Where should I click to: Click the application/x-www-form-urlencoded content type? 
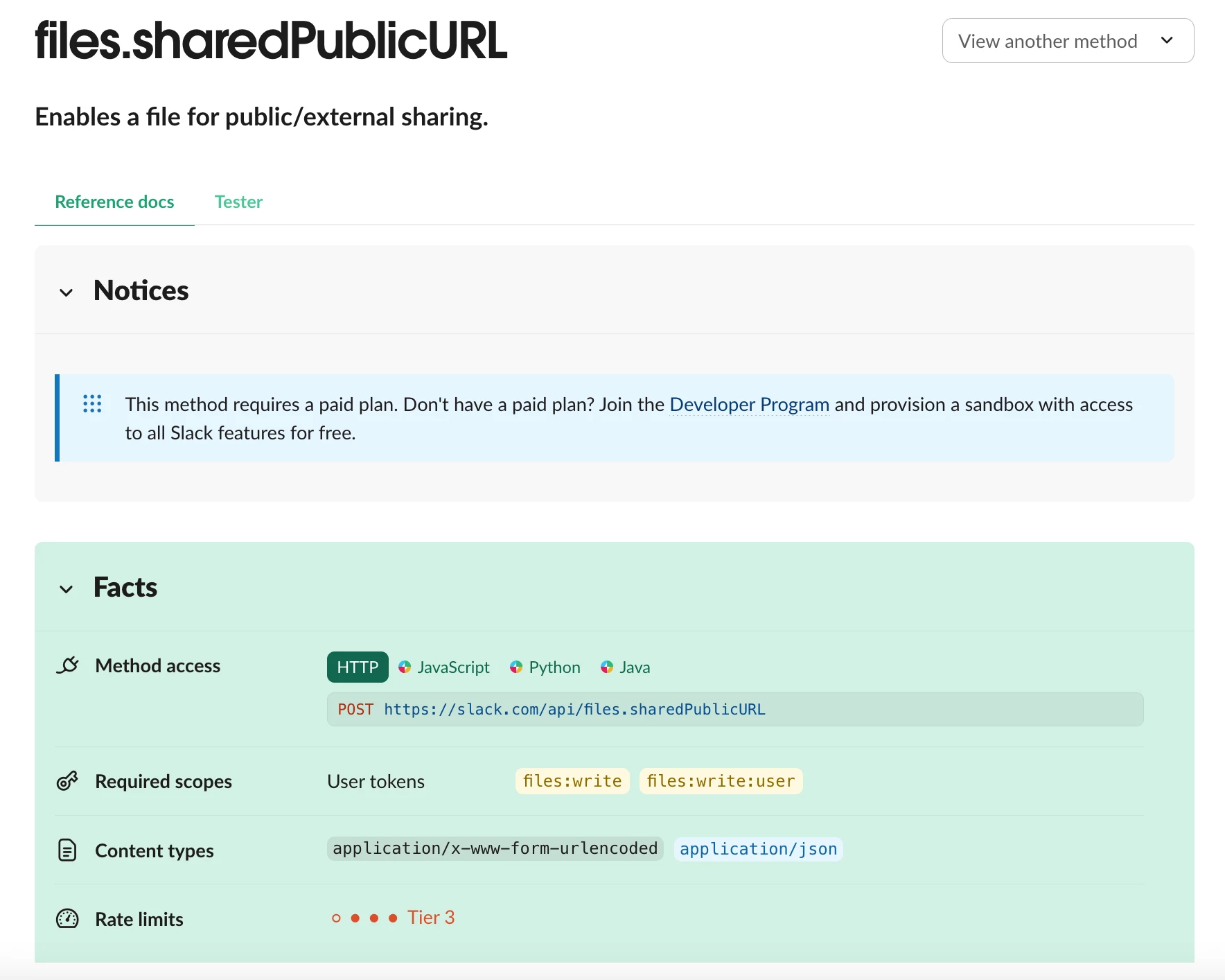coord(495,848)
